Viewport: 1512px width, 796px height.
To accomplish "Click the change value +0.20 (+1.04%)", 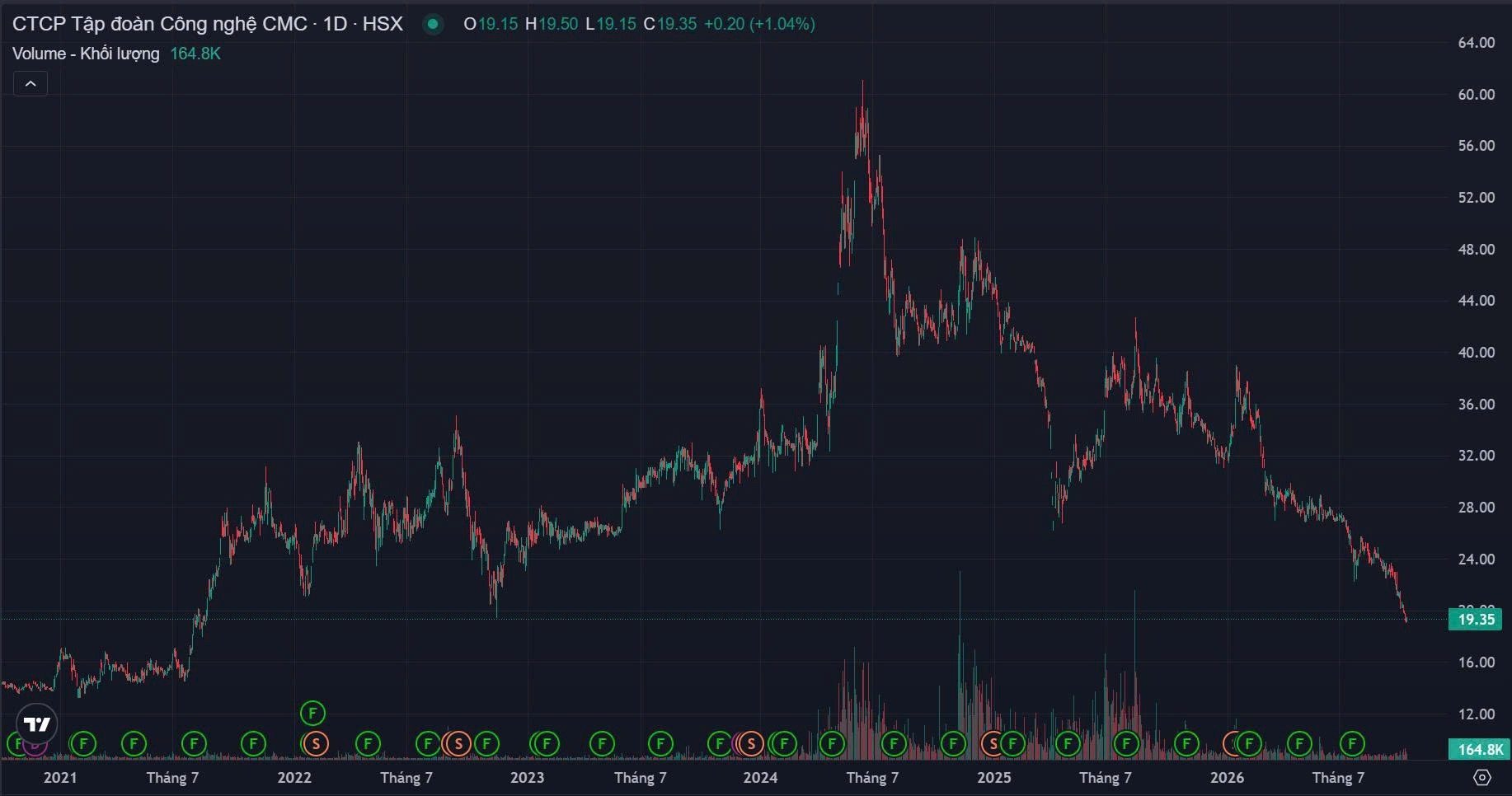I will 759,24.
